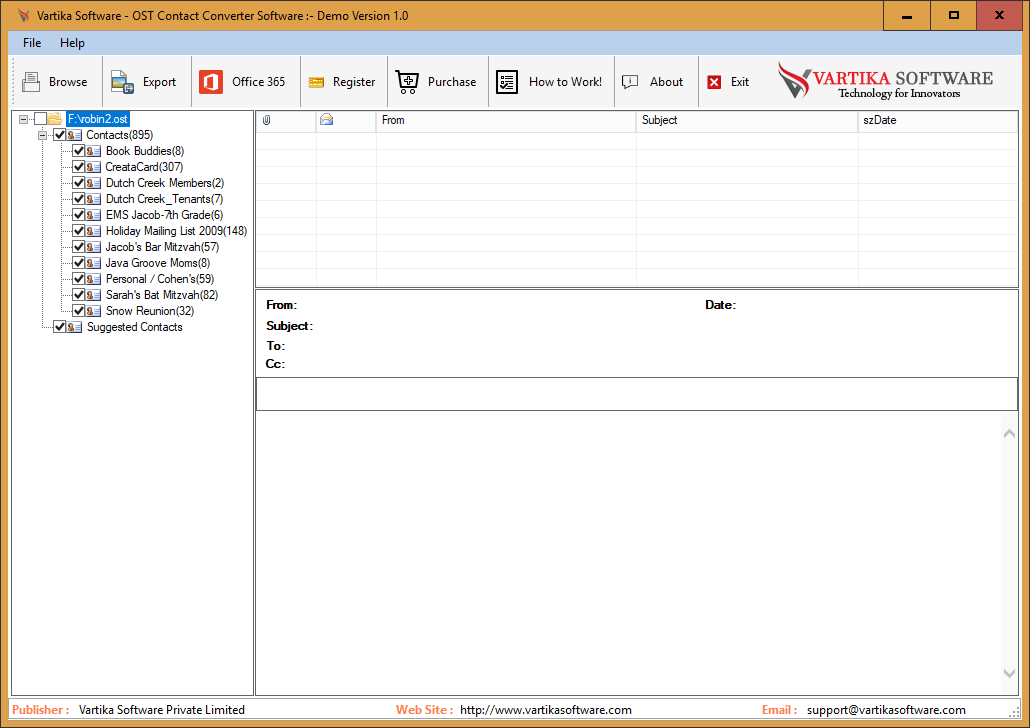Click the Snow Reunion card icon
Viewport: 1030px width, 728px height.
(93, 311)
